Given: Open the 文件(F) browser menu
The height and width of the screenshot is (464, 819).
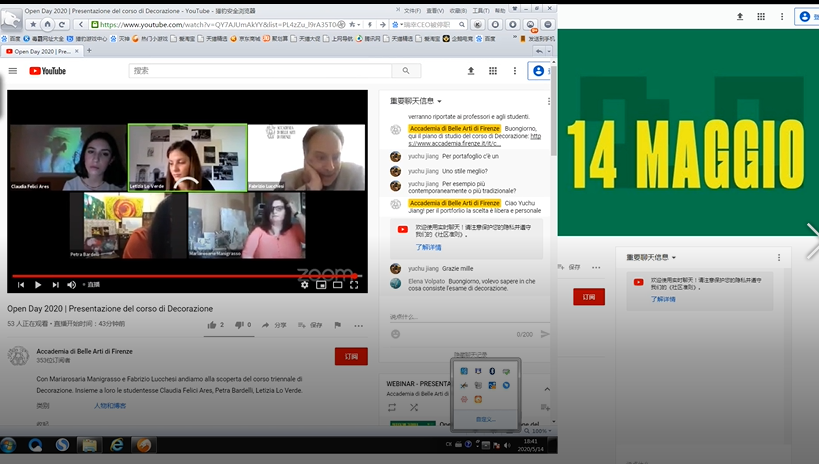Looking at the screenshot, I should pos(412,10).
